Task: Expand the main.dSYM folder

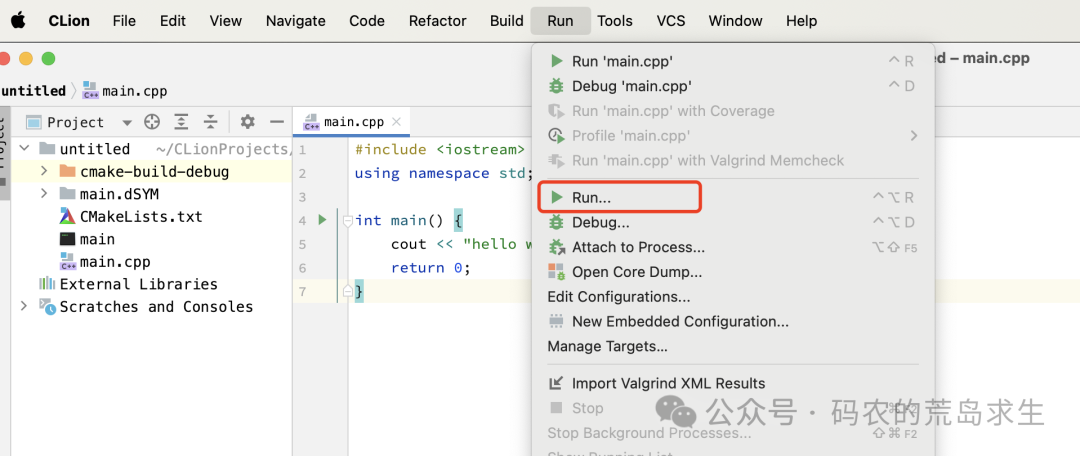Action: click(x=44, y=194)
